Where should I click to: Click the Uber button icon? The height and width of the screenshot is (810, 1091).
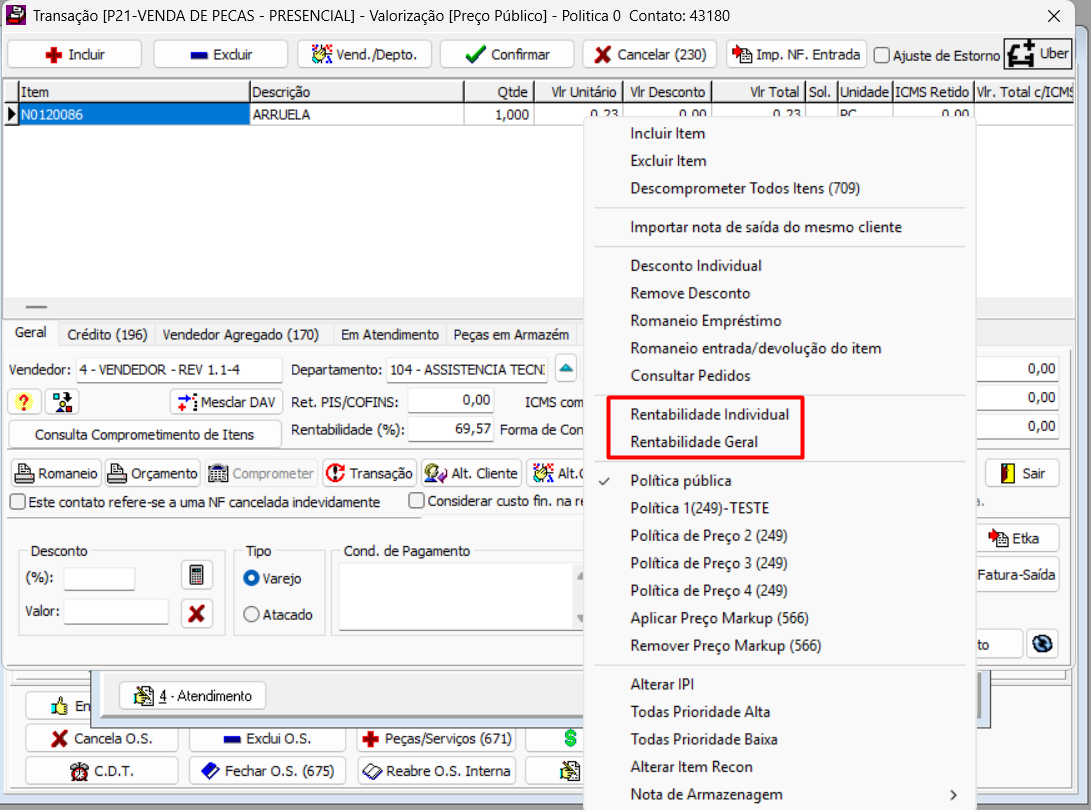coord(1038,54)
